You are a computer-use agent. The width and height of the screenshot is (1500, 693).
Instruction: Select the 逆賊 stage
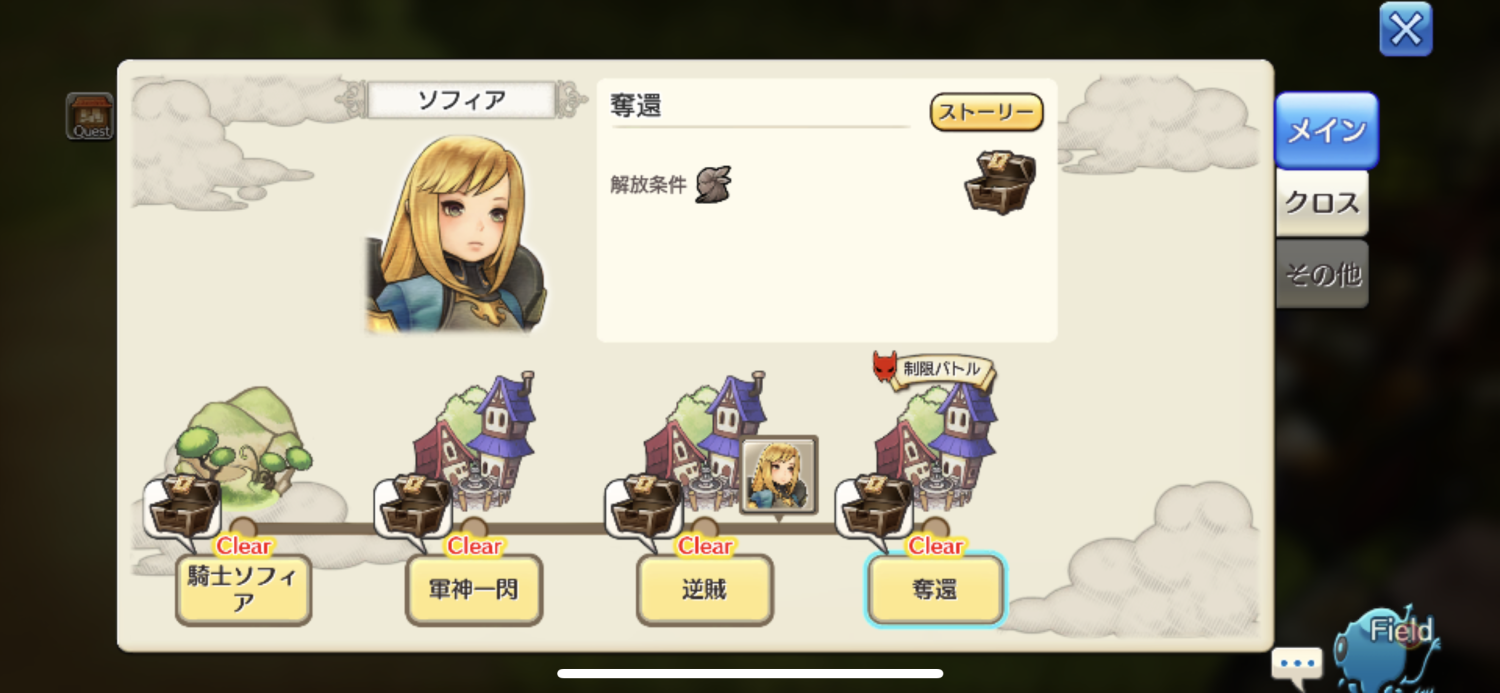pyautogui.click(x=705, y=590)
